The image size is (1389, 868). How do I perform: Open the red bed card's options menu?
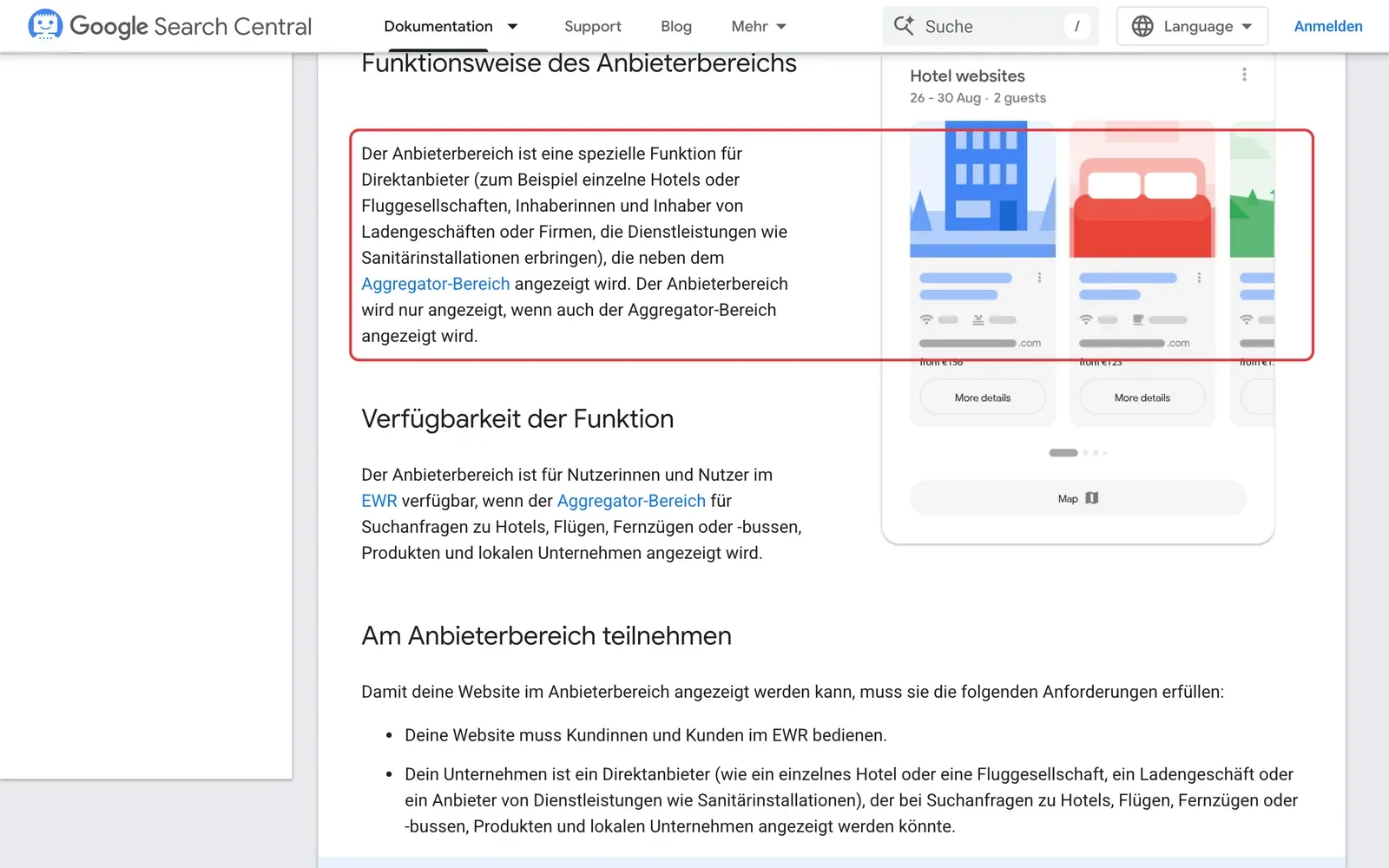click(x=1199, y=278)
